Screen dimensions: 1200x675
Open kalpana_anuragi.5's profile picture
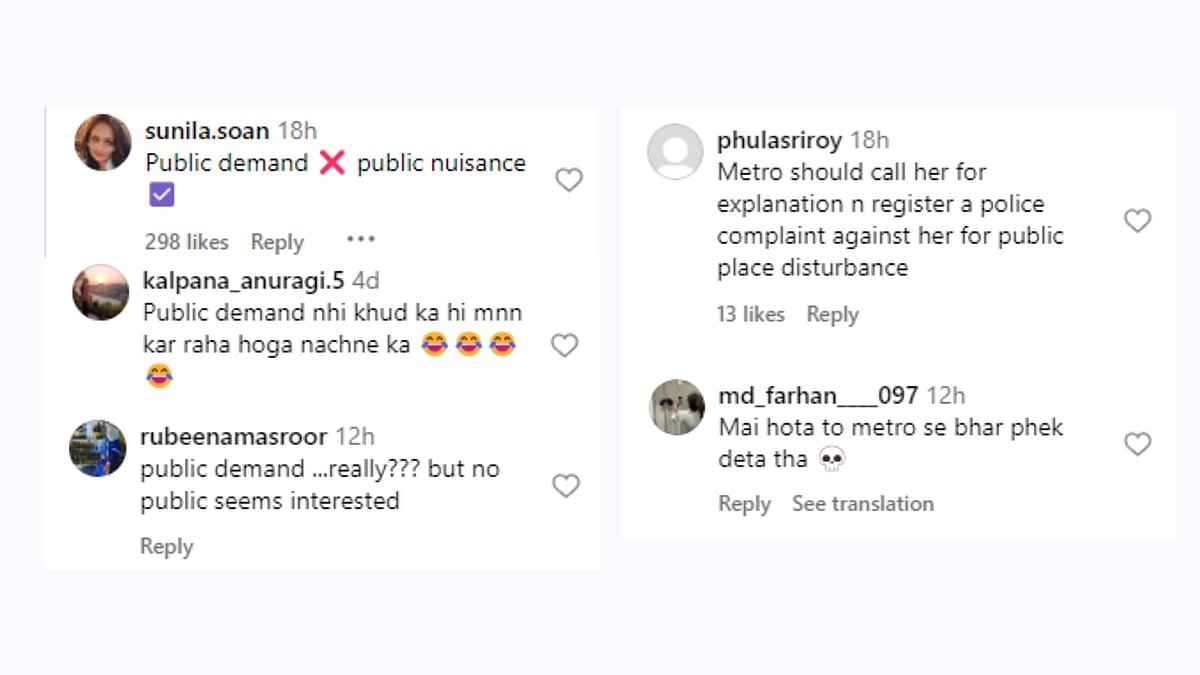(x=101, y=292)
